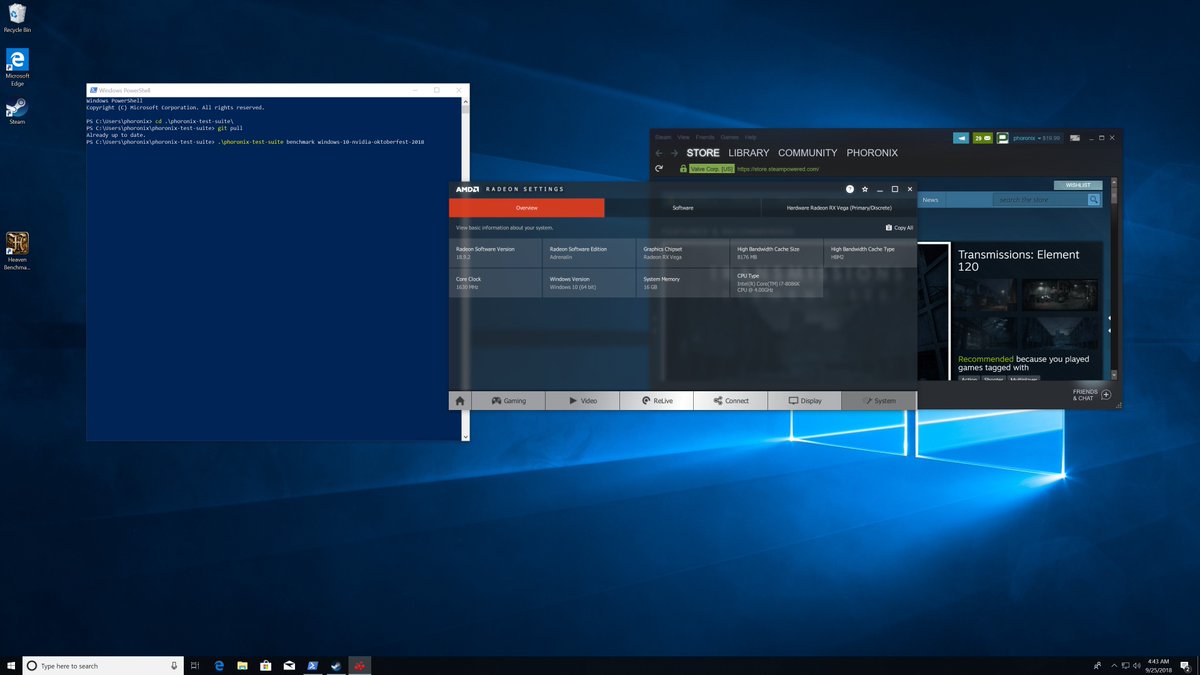Click Copy All in Radeon Settings
Screen dimensions: 1200x675
(899, 227)
